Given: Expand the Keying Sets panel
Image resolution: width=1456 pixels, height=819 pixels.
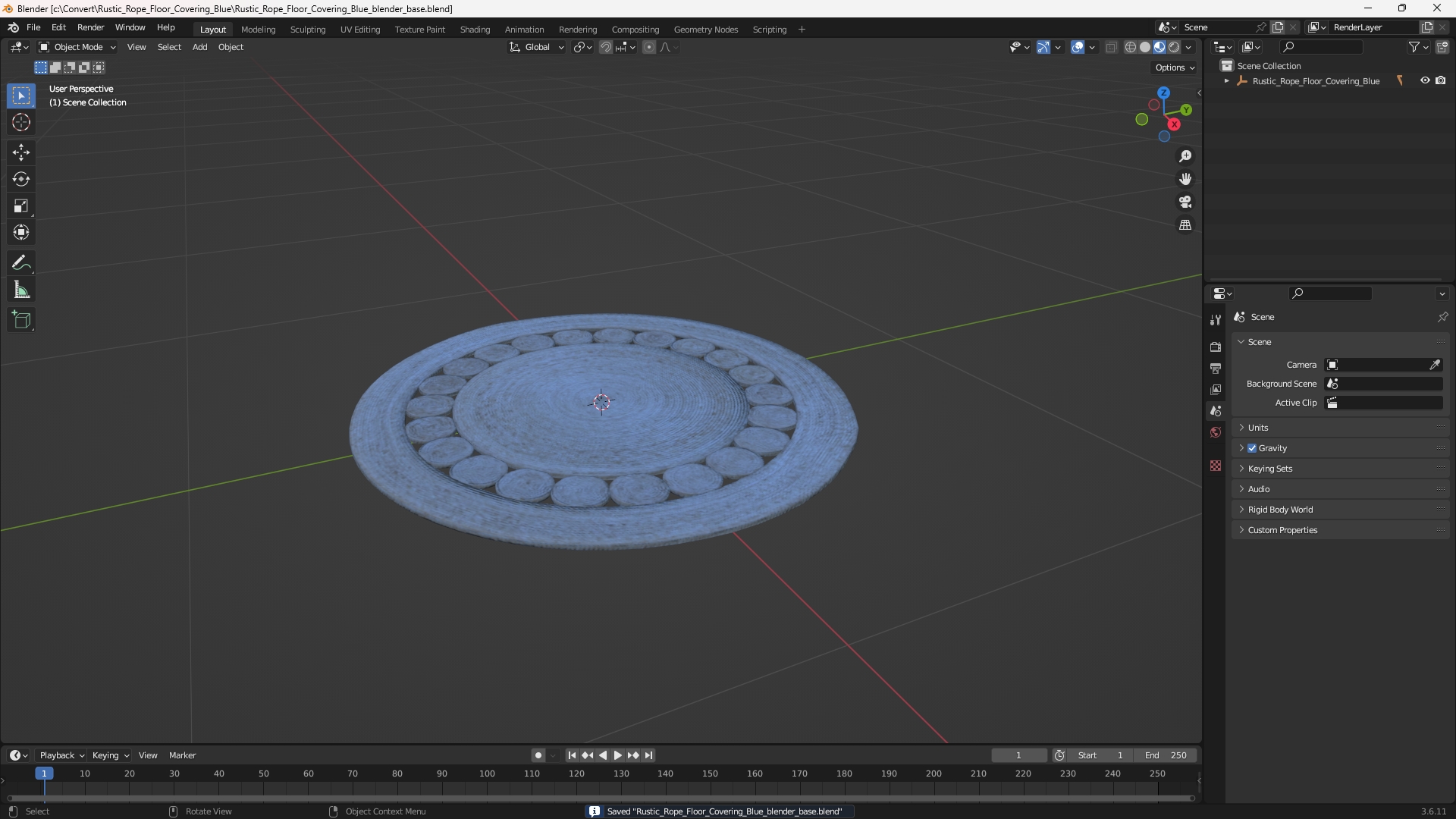Looking at the screenshot, I should point(1341,469).
